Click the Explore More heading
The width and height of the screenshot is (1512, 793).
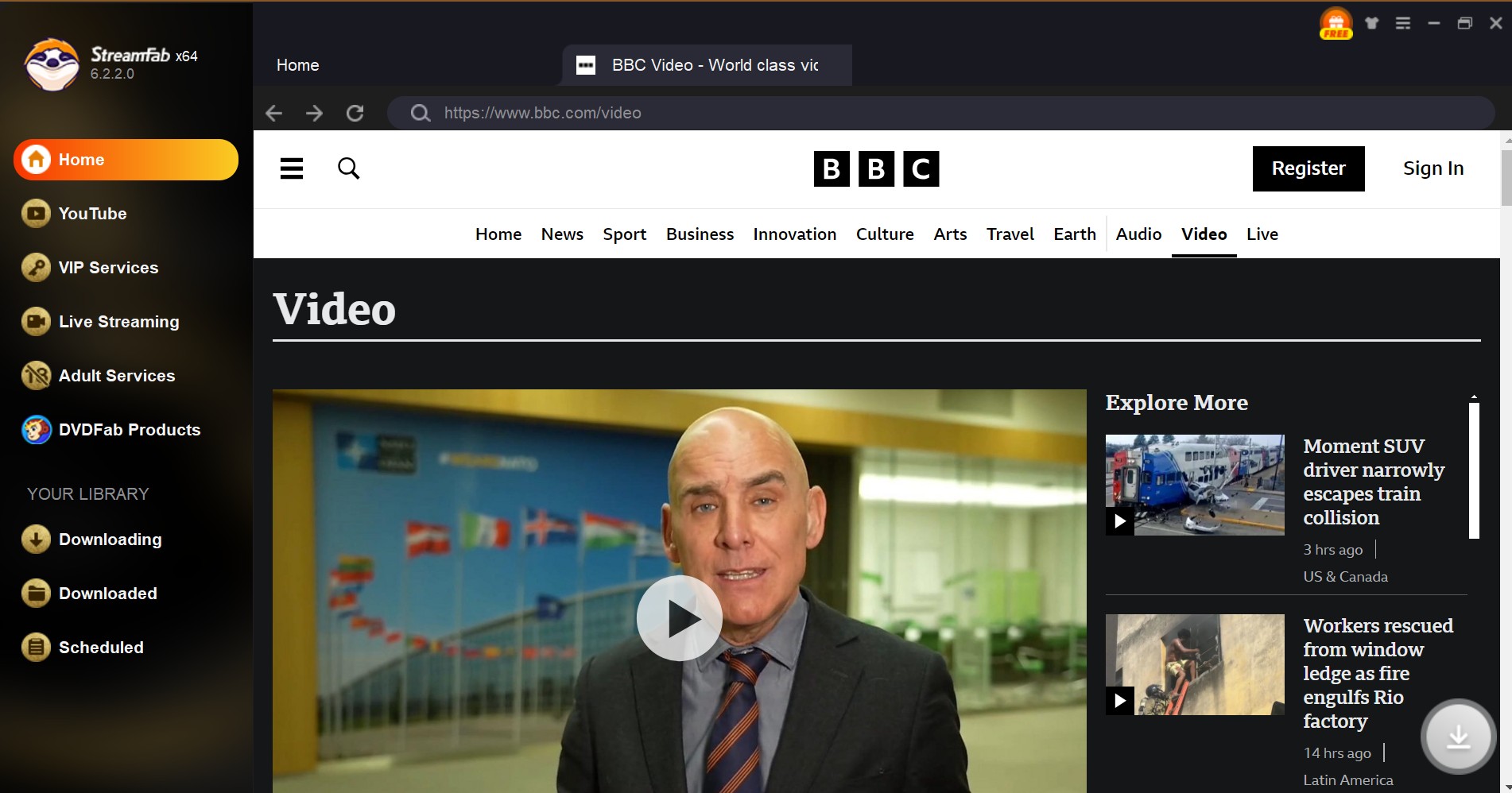tap(1177, 403)
